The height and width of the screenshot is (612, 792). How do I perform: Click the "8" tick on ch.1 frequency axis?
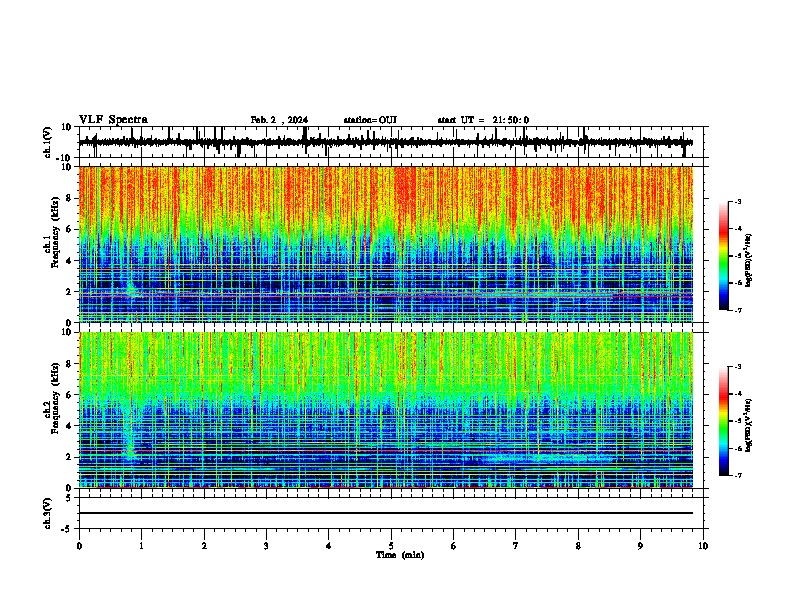point(70,198)
